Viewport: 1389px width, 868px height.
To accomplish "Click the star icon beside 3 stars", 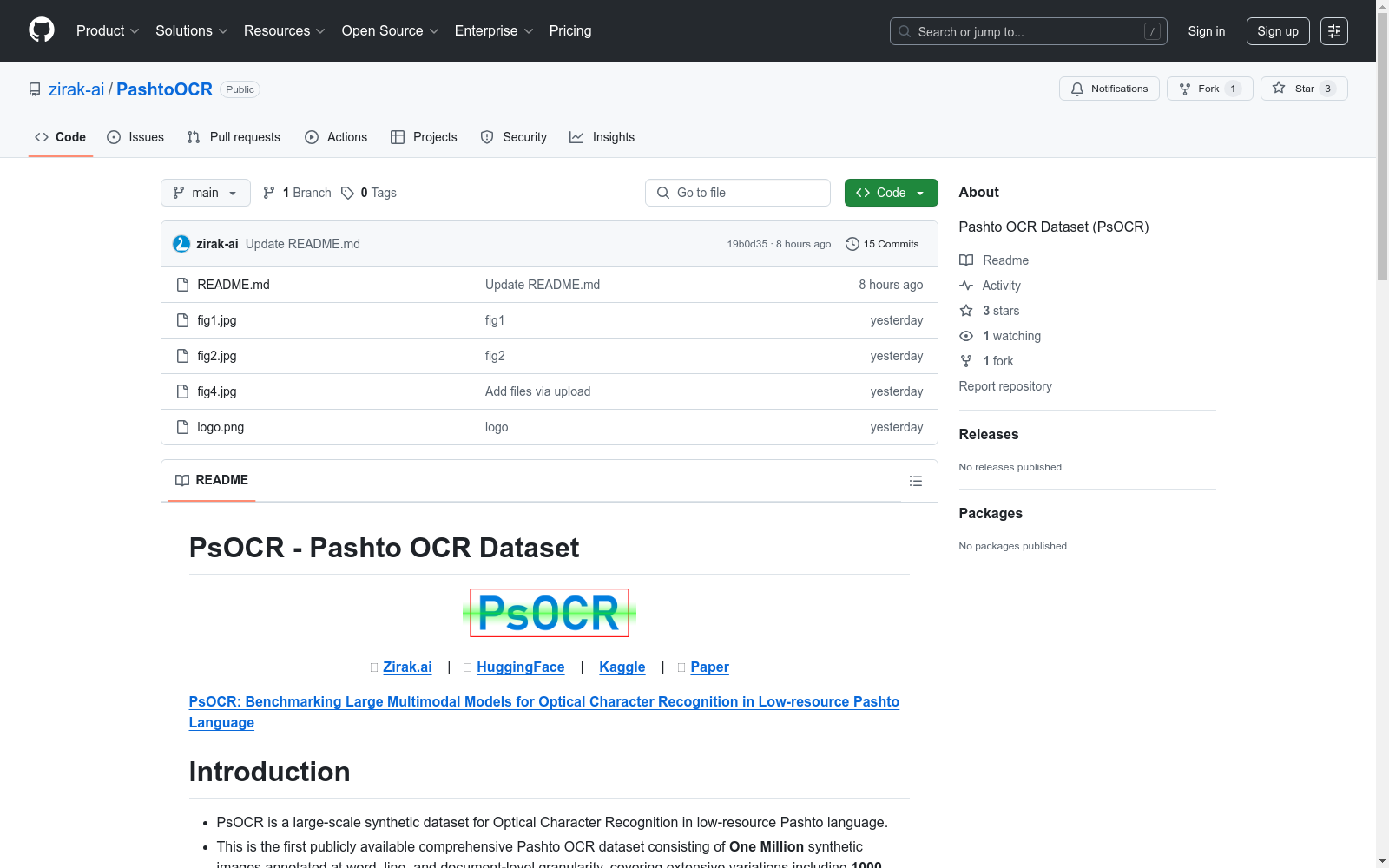I will pos(966,311).
